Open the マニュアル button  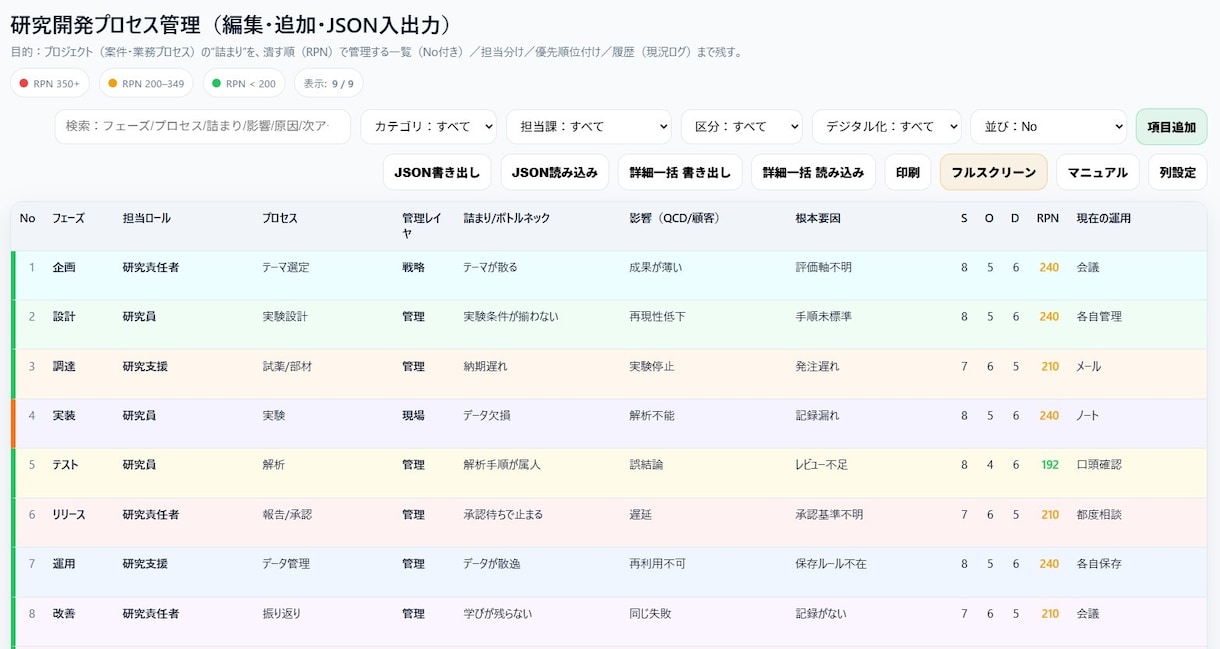pyautogui.click(x=1097, y=172)
